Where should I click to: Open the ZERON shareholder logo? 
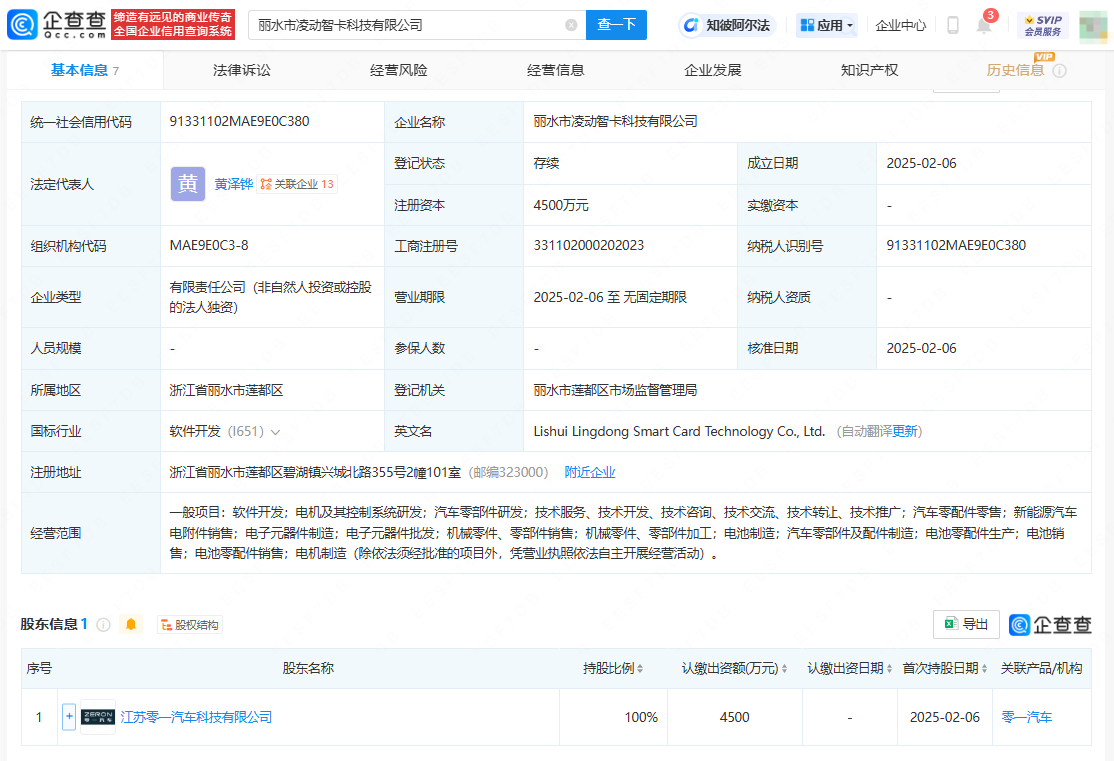click(98, 717)
